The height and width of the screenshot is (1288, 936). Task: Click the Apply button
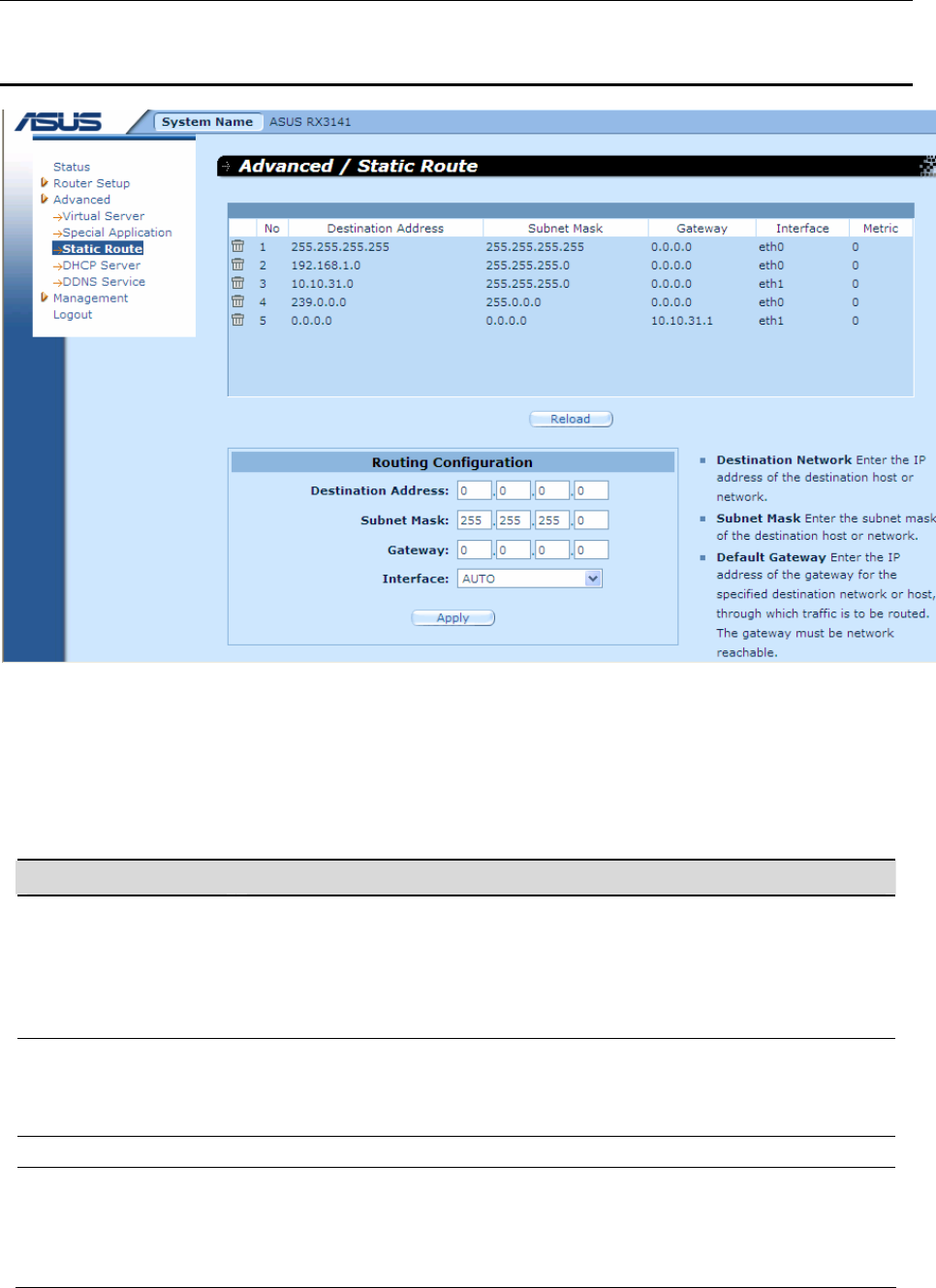click(x=452, y=617)
